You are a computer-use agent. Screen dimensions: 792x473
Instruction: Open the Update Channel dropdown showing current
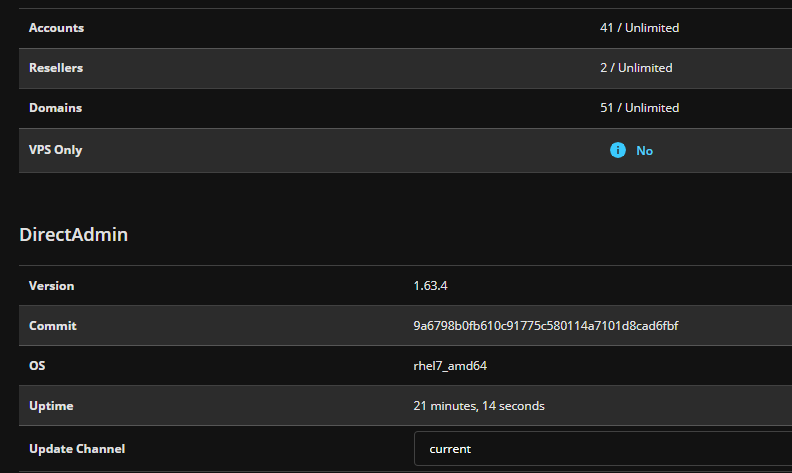point(602,449)
